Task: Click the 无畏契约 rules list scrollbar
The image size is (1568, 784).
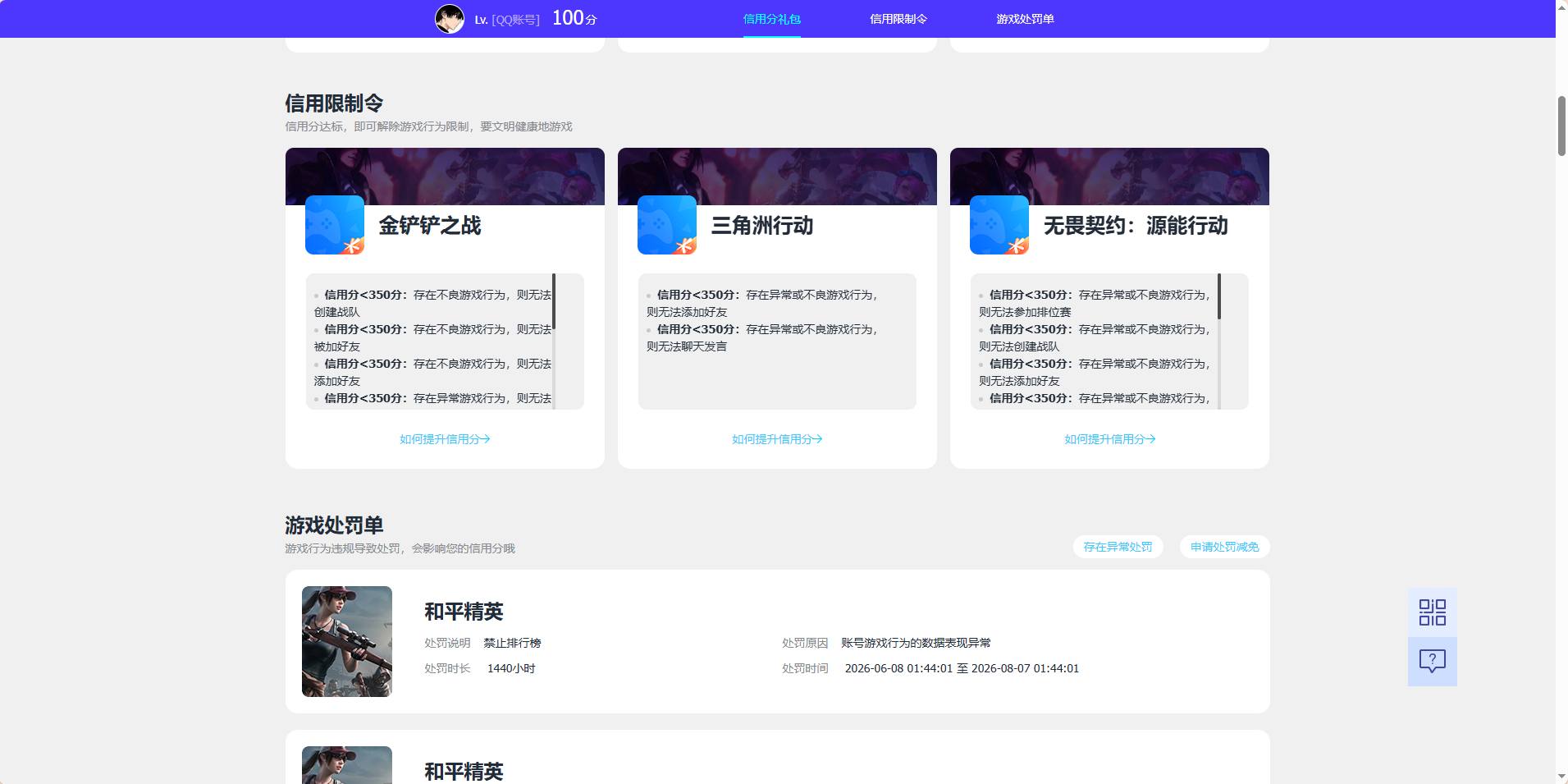Action: tap(1219, 296)
